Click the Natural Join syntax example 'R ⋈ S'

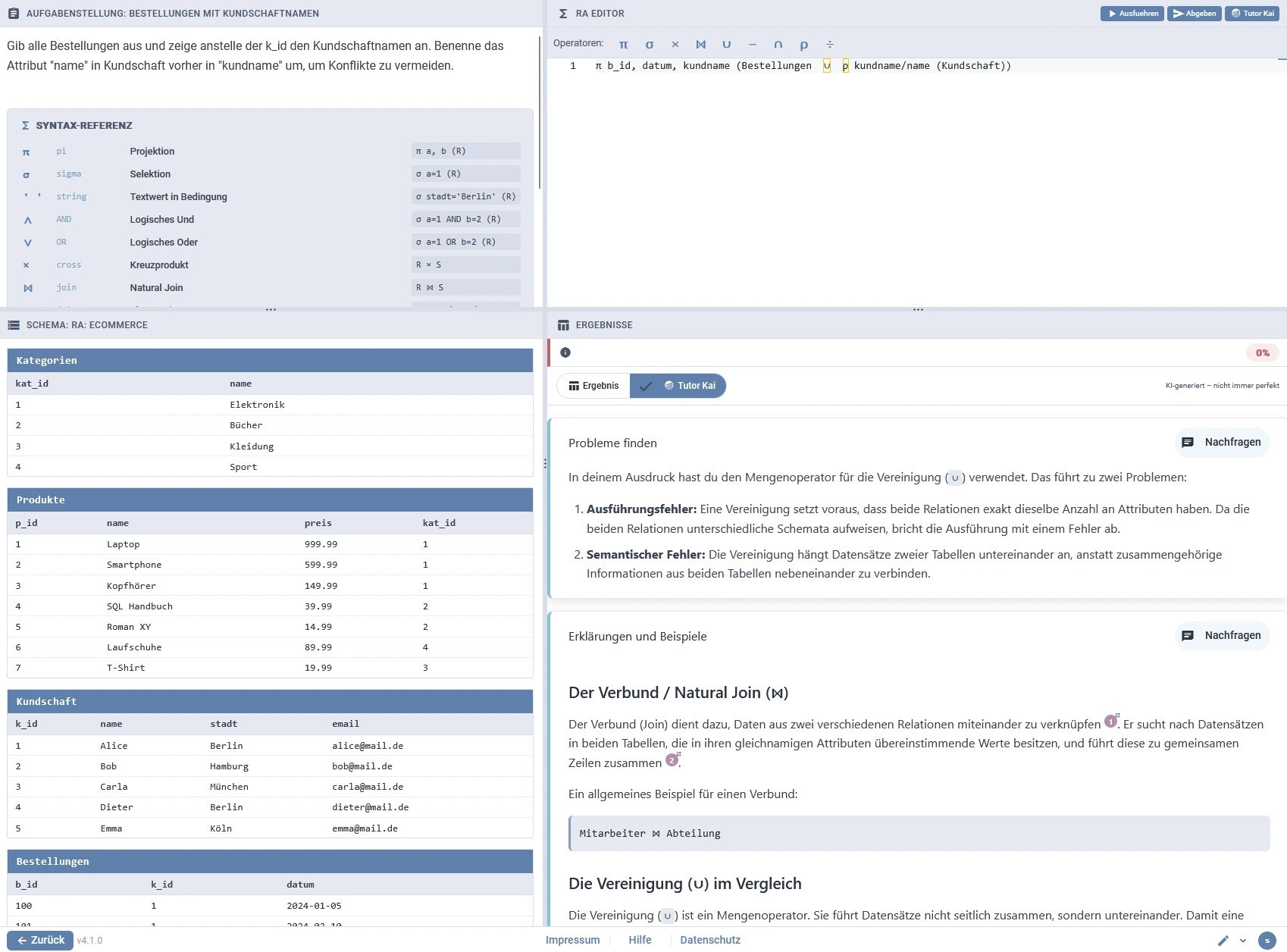click(x=465, y=287)
